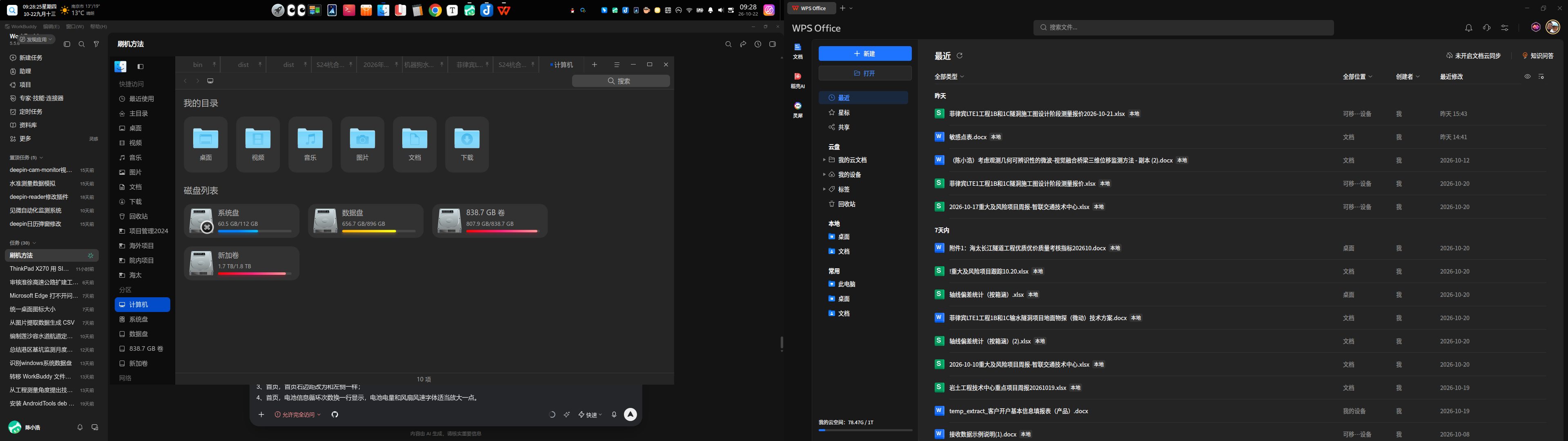Toggle the right panel icon in WorkBuddy header

click(x=773, y=44)
